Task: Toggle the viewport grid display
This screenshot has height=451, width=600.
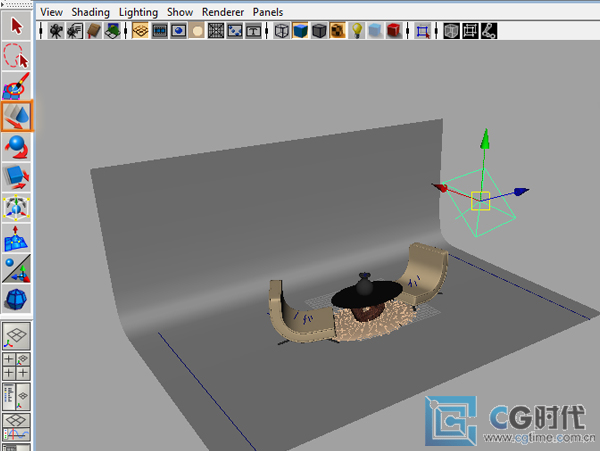Action: point(140,31)
